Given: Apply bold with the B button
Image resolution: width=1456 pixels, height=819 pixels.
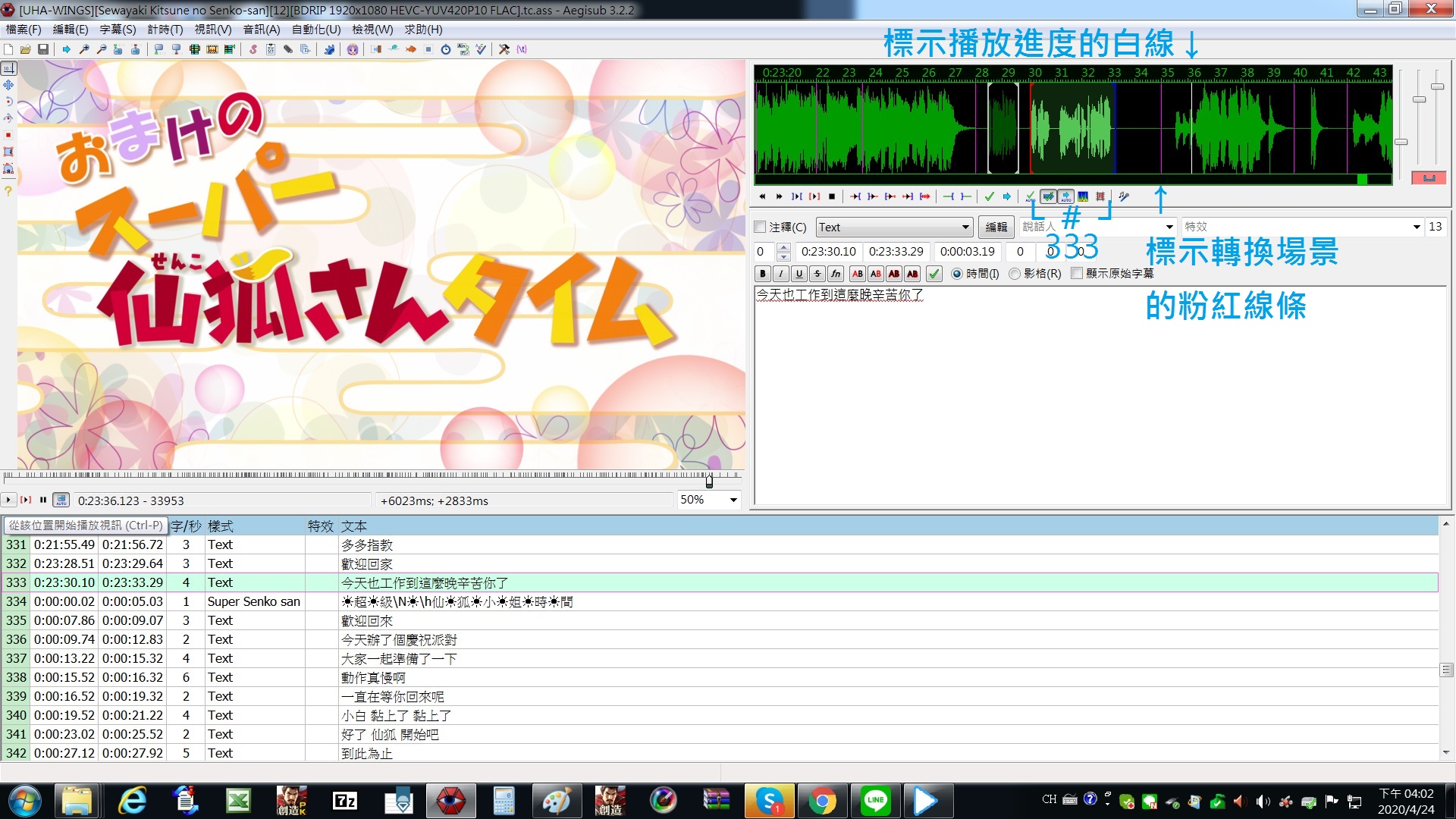Looking at the screenshot, I should point(763,274).
